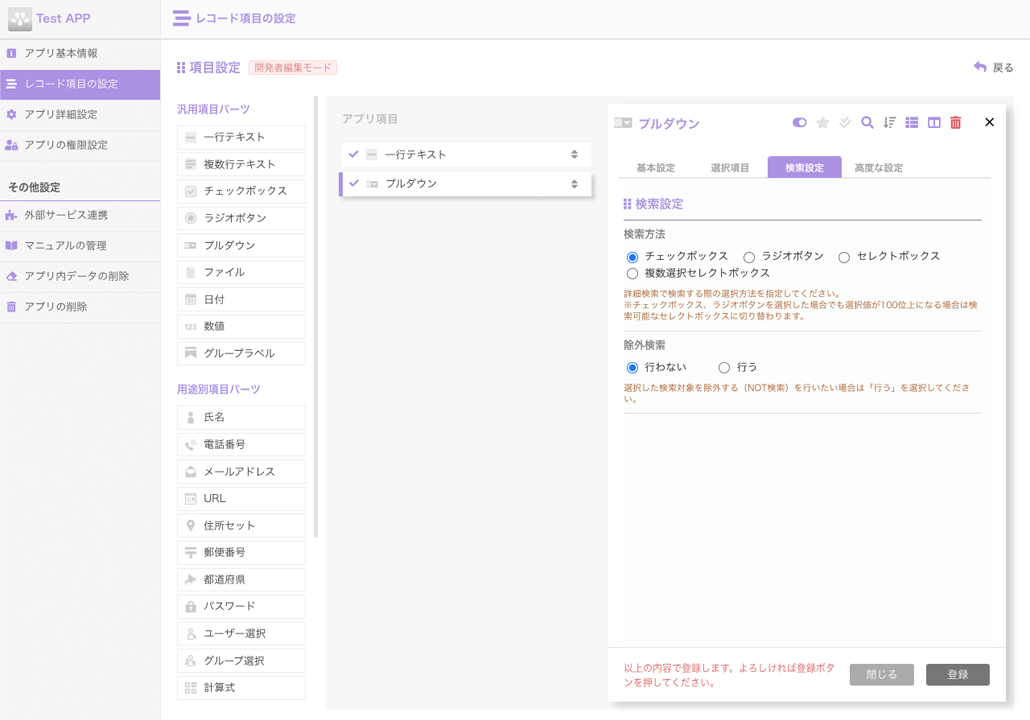The width and height of the screenshot is (1030, 720).
Task: Open アプリ内データの削除 in the sidebar
Action: point(80,277)
